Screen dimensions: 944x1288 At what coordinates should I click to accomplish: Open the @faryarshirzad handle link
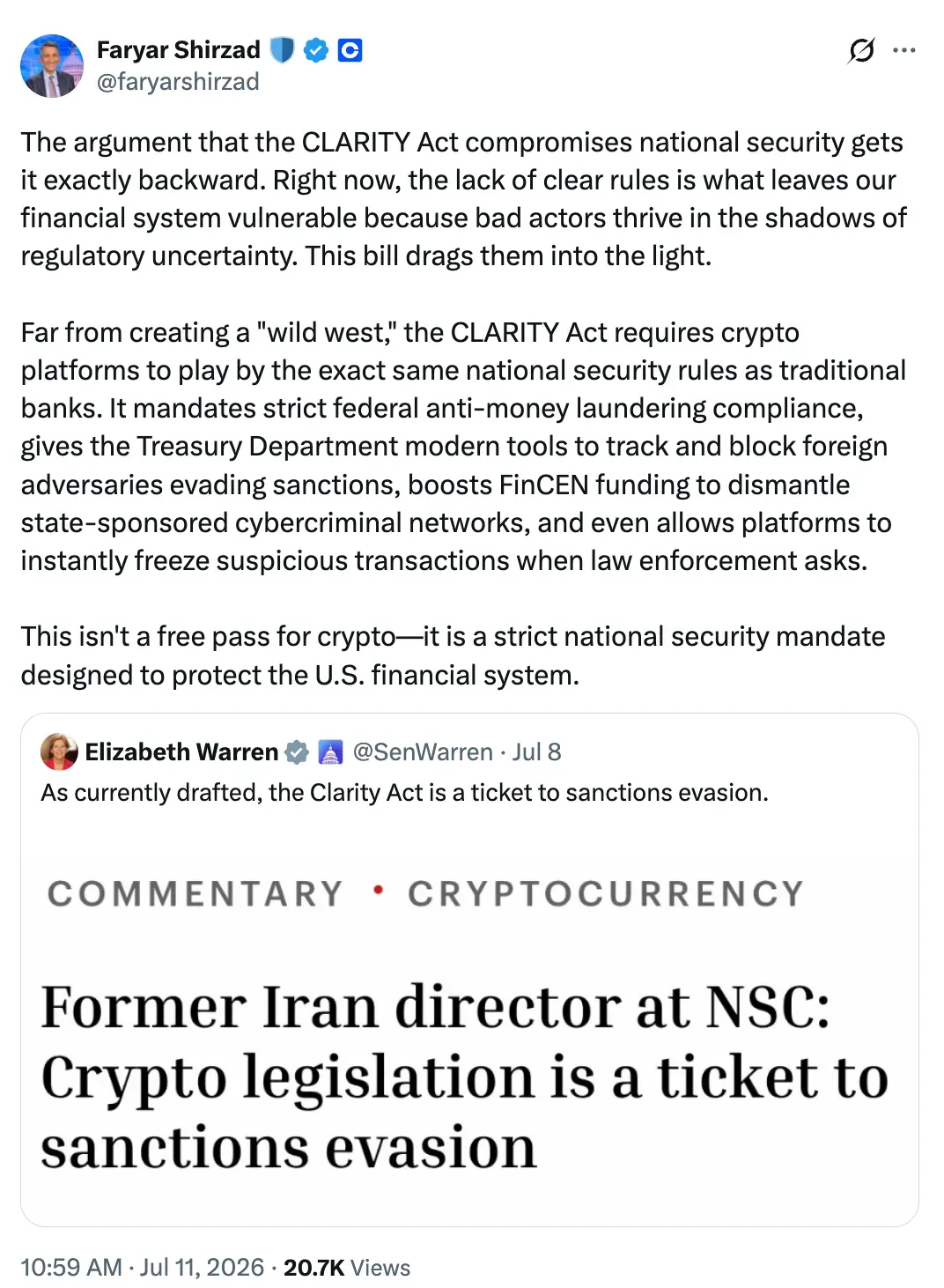tap(178, 82)
